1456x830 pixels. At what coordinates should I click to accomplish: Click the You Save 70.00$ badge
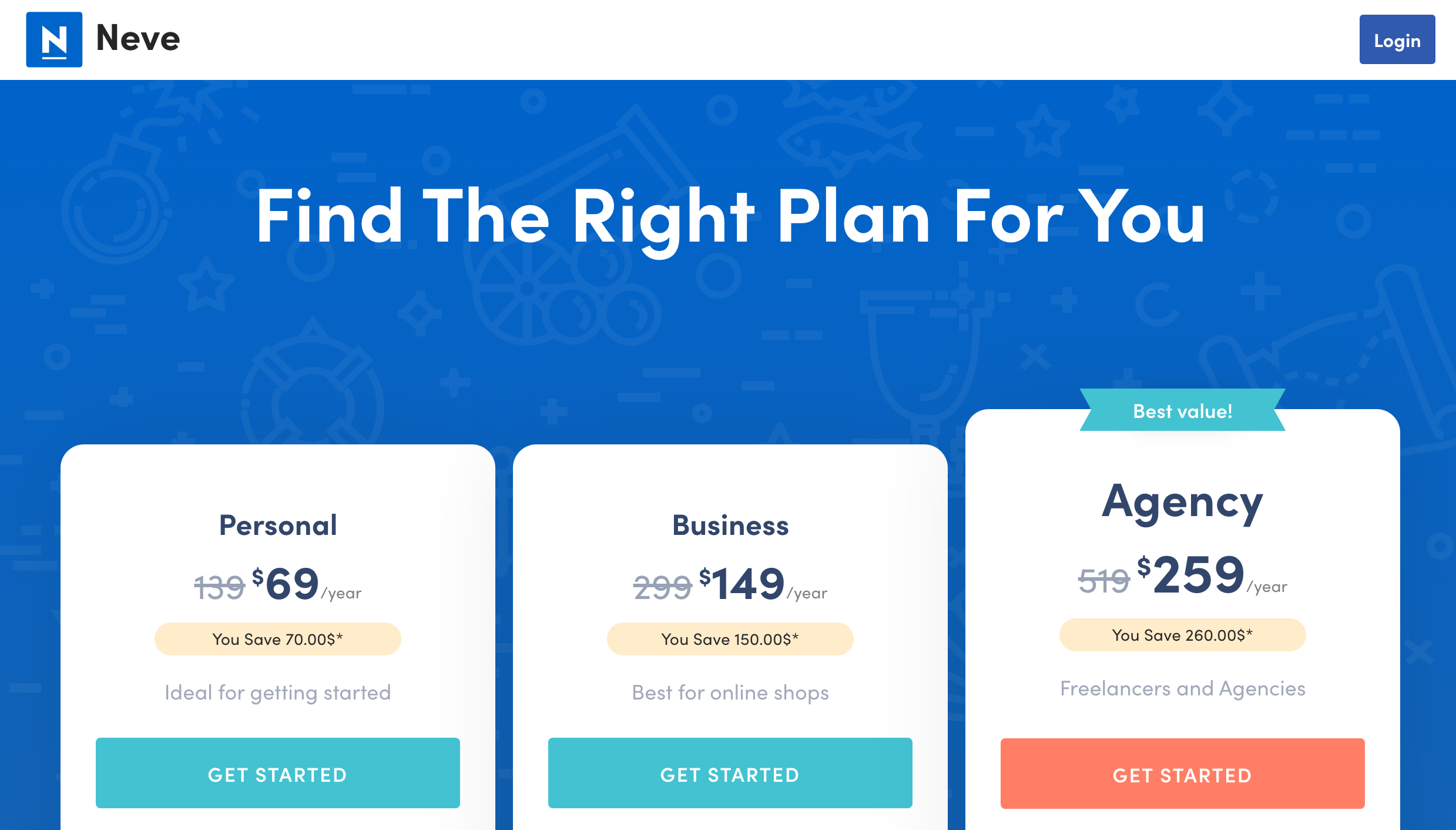tap(277, 639)
